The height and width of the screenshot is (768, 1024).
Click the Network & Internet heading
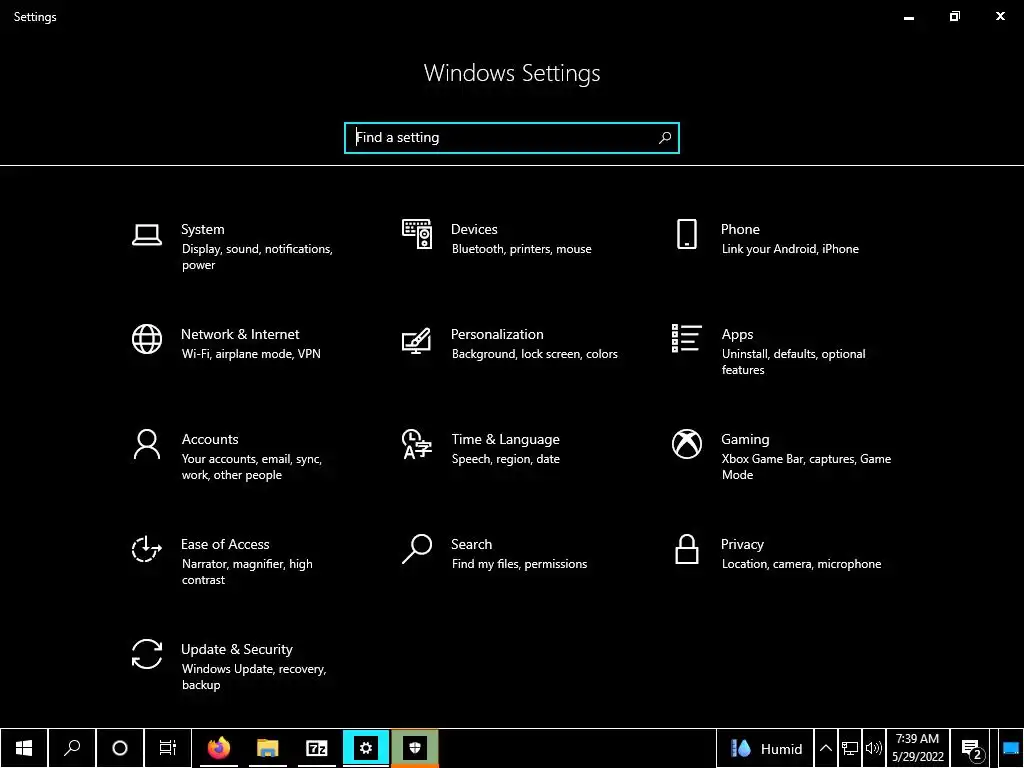(x=240, y=334)
